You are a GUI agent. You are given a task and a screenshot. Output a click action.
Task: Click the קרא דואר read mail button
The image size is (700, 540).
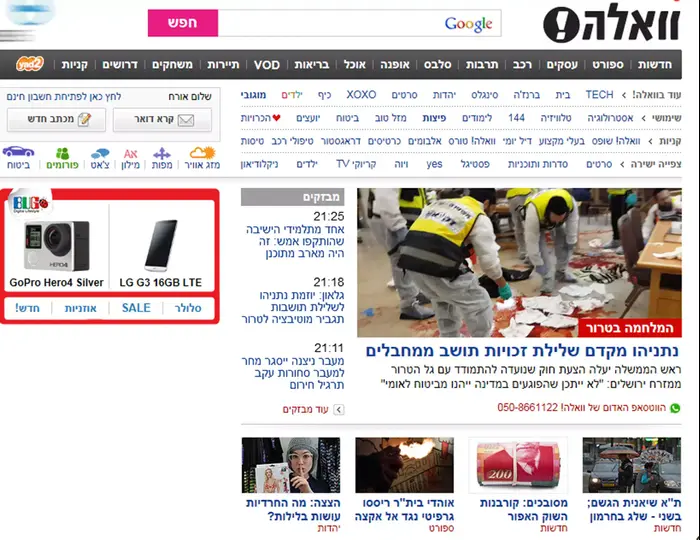[x=162, y=120]
